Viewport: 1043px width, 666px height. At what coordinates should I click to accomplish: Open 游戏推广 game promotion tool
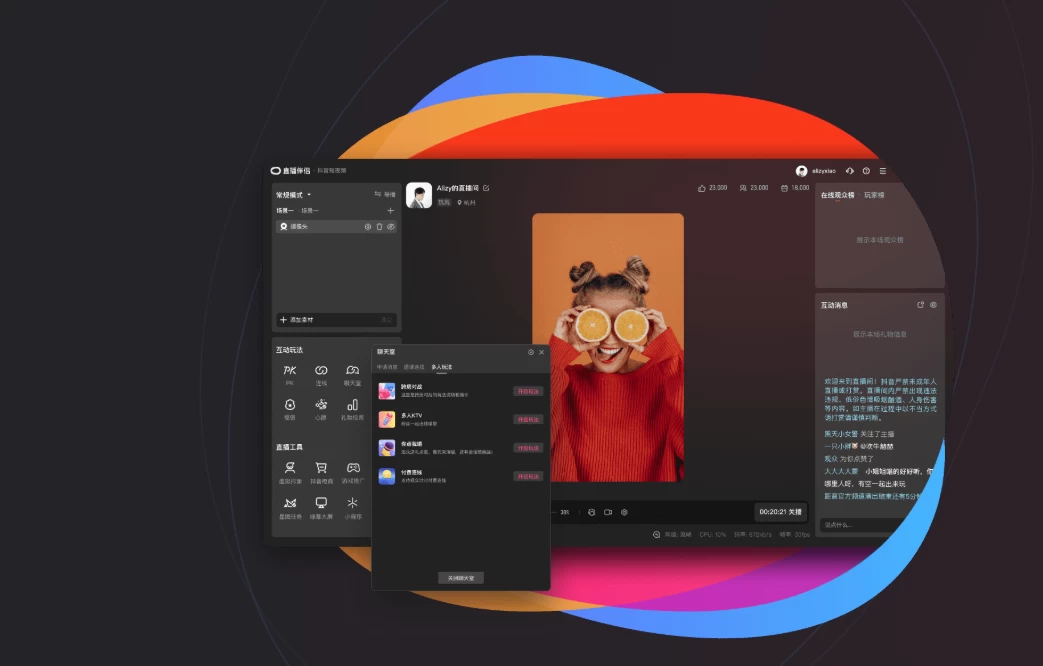pyautogui.click(x=353, y=472)
